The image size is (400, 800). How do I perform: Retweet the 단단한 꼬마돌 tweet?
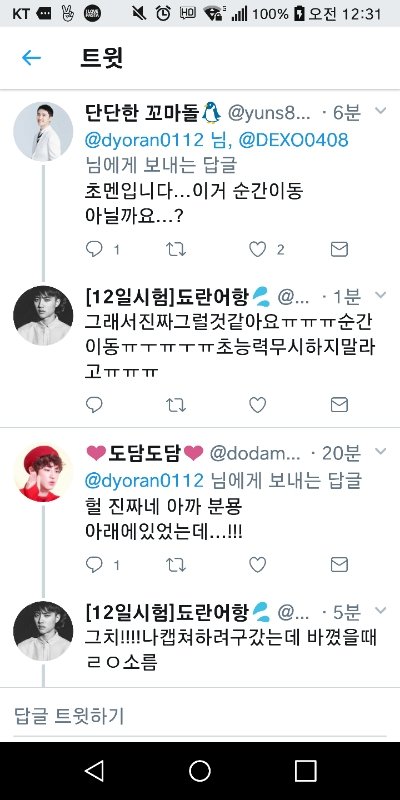(176, 249)
